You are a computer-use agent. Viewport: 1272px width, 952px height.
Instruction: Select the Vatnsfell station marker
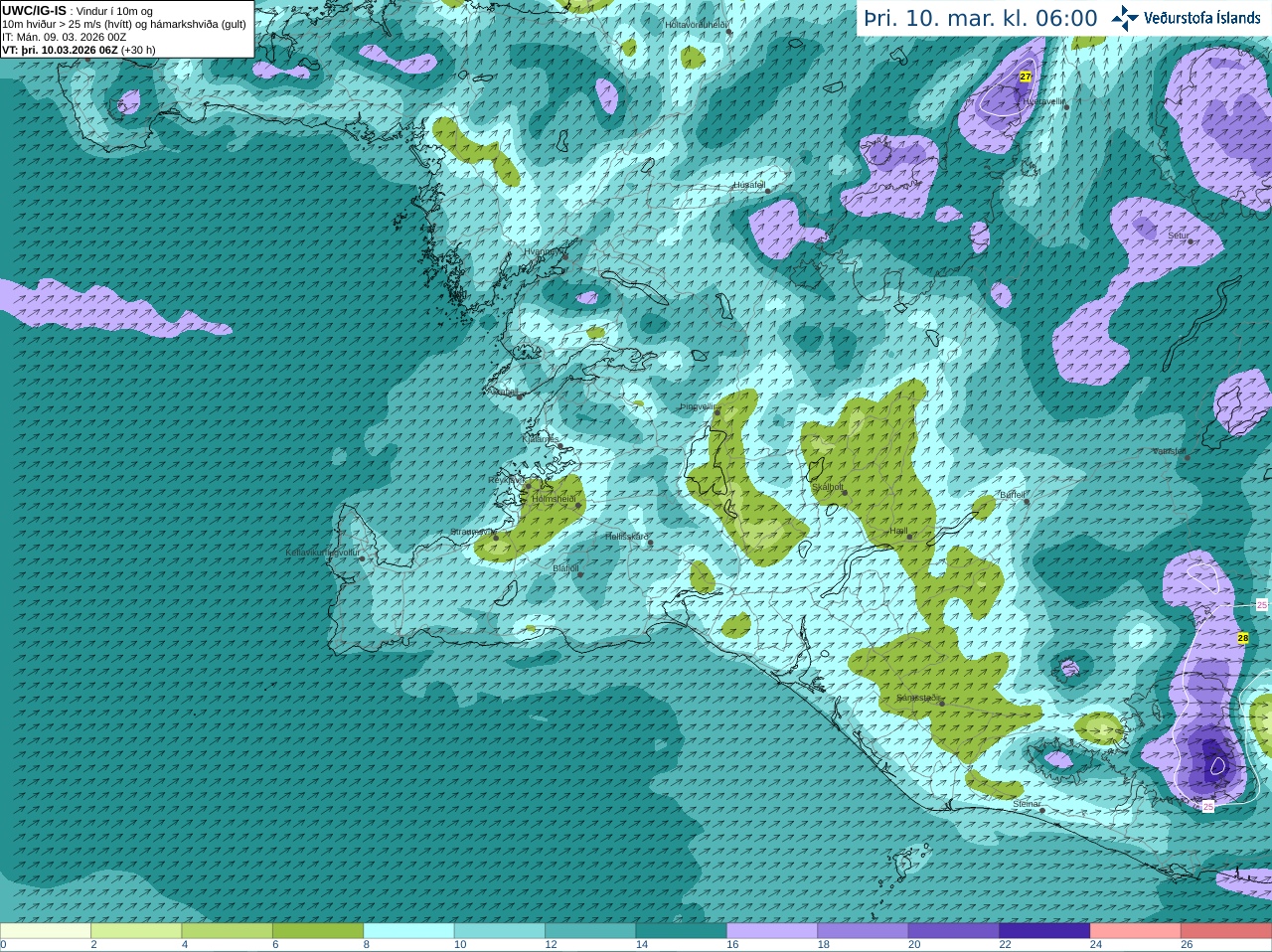tap(1187, 457)
